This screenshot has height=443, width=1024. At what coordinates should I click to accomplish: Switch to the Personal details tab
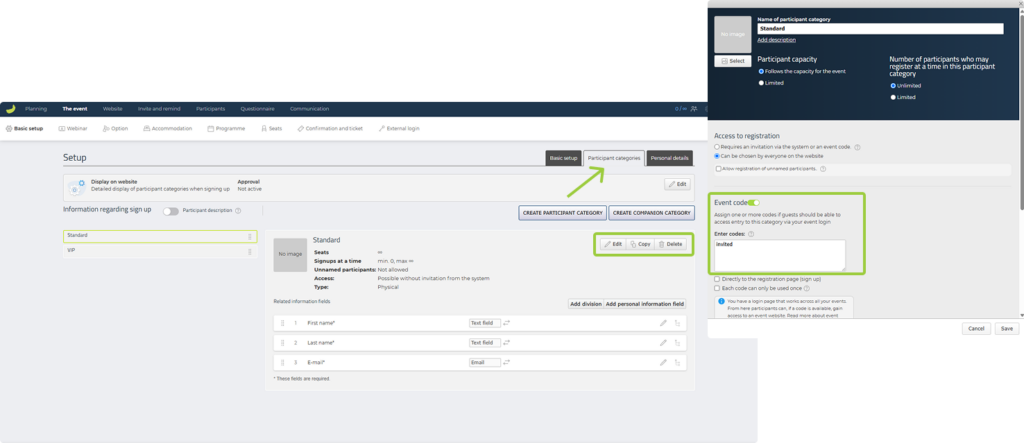click(x=670, y=158)
